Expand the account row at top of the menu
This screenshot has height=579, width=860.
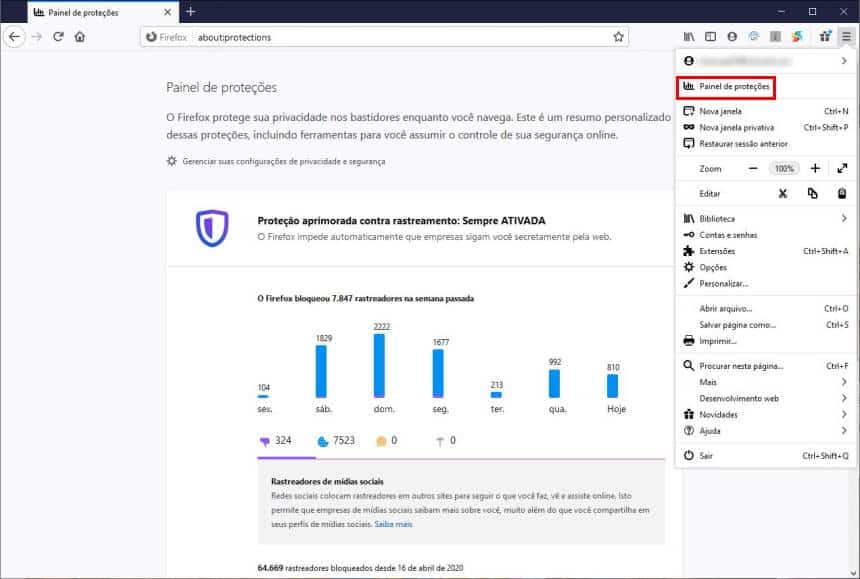pyautogui.click(x=766, y=61)
